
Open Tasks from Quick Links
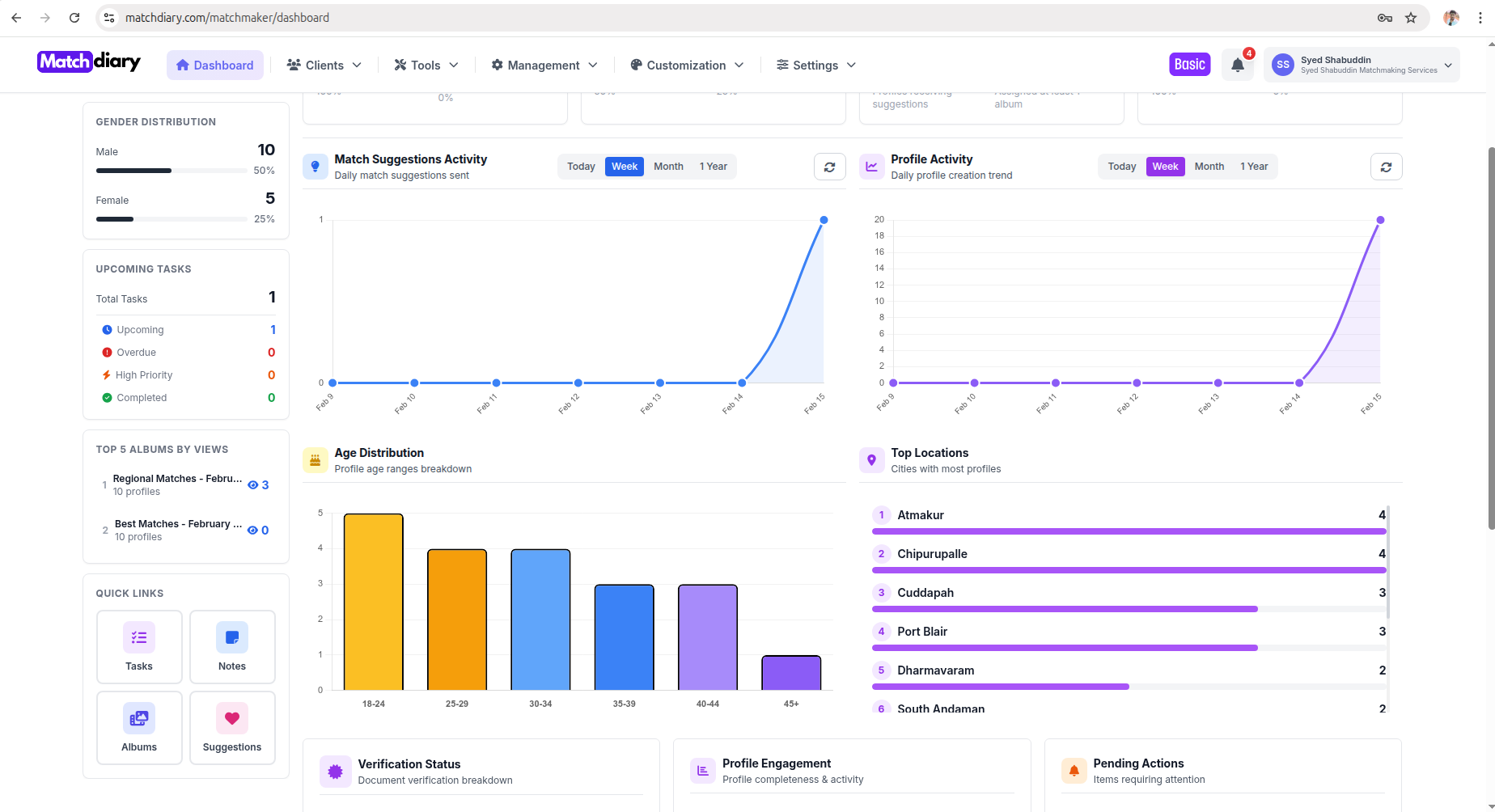[x=138, y=646]
